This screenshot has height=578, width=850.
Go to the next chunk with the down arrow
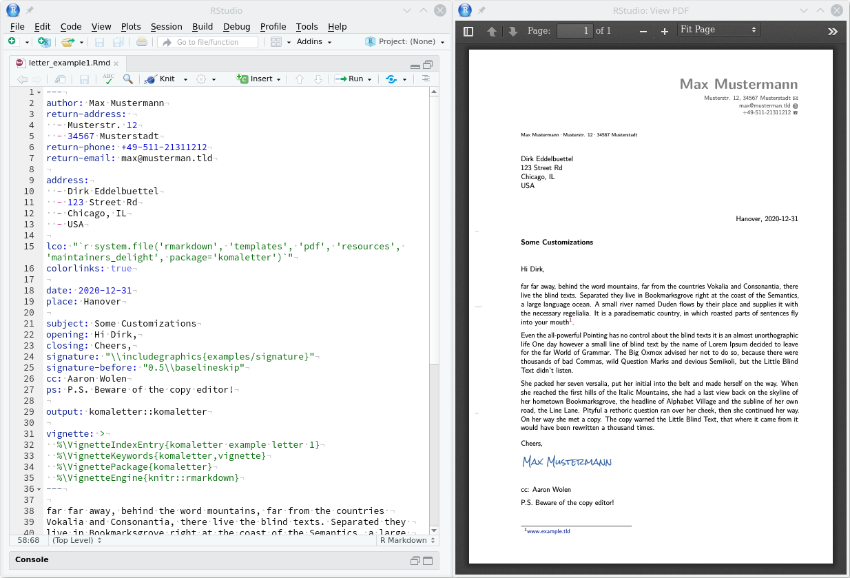[x=318, y=79]
